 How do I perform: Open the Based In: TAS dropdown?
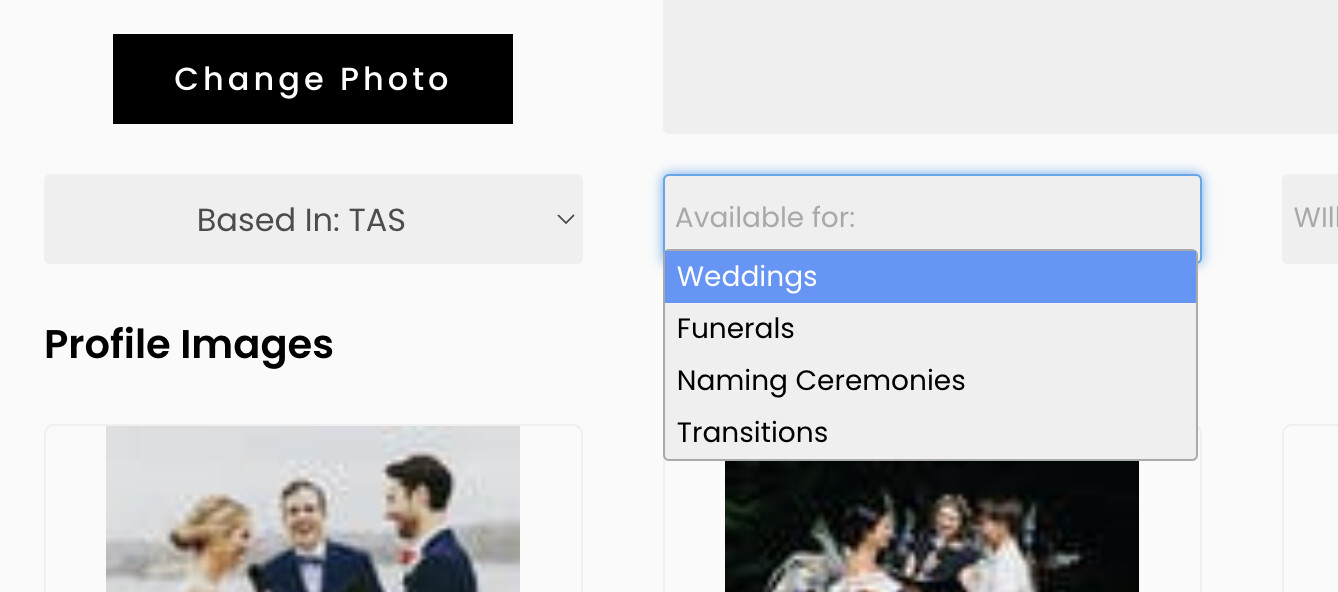[313, 219]
